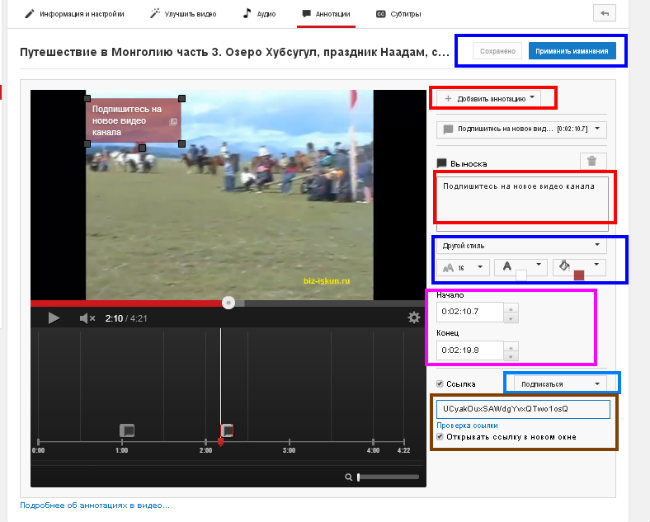Click the timeline zoom slider
The height and width of the screenshot is (522, 650).
tap(388, 477)
